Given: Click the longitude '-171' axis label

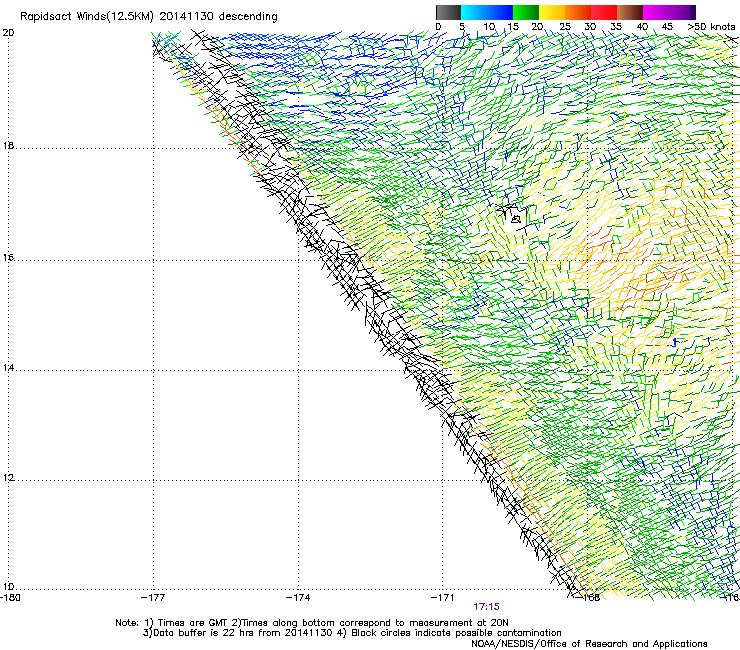Looking at the screenshot, I should click(x=443, y=598).
